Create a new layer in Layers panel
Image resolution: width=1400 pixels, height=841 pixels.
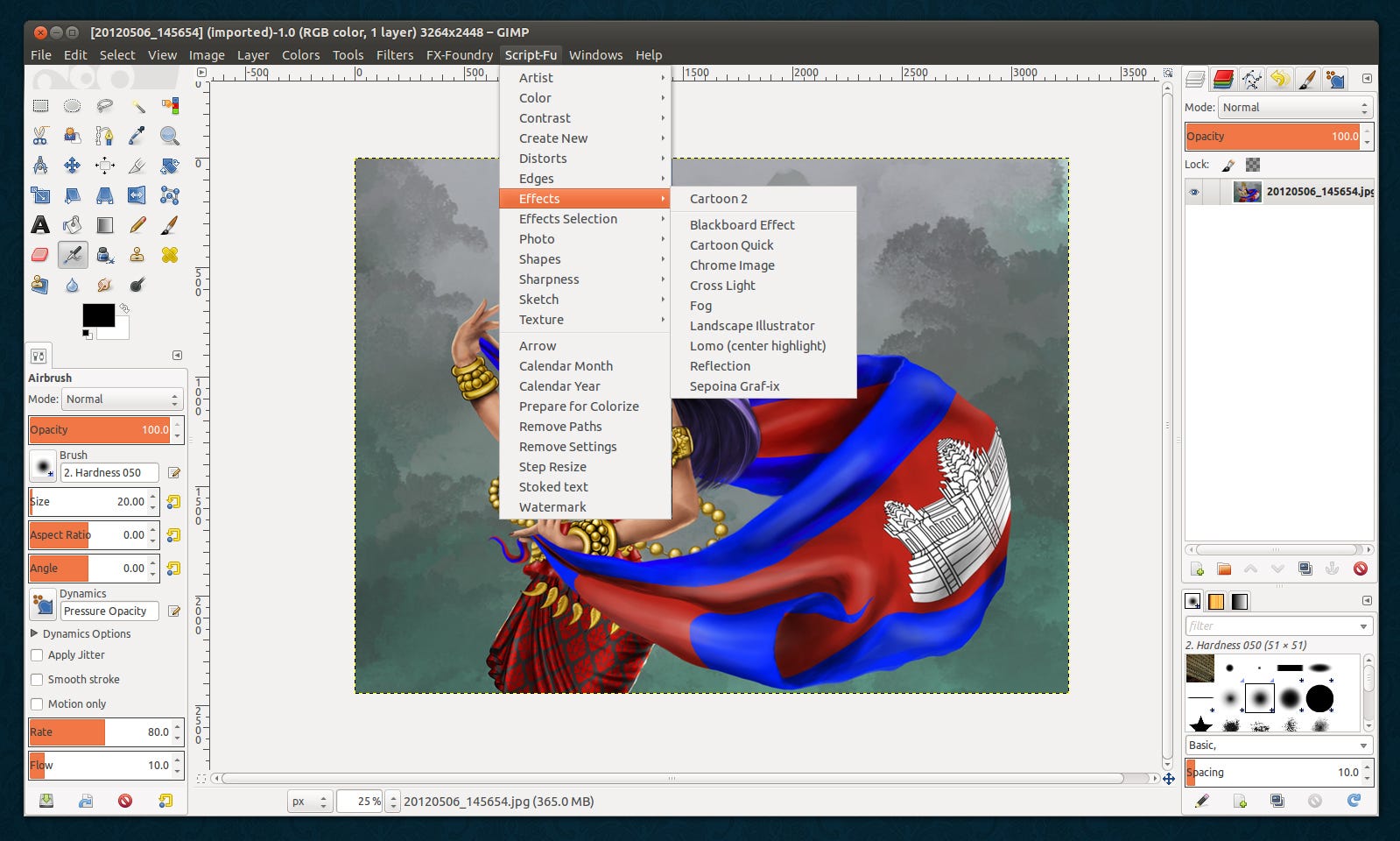coord(1197,569)
